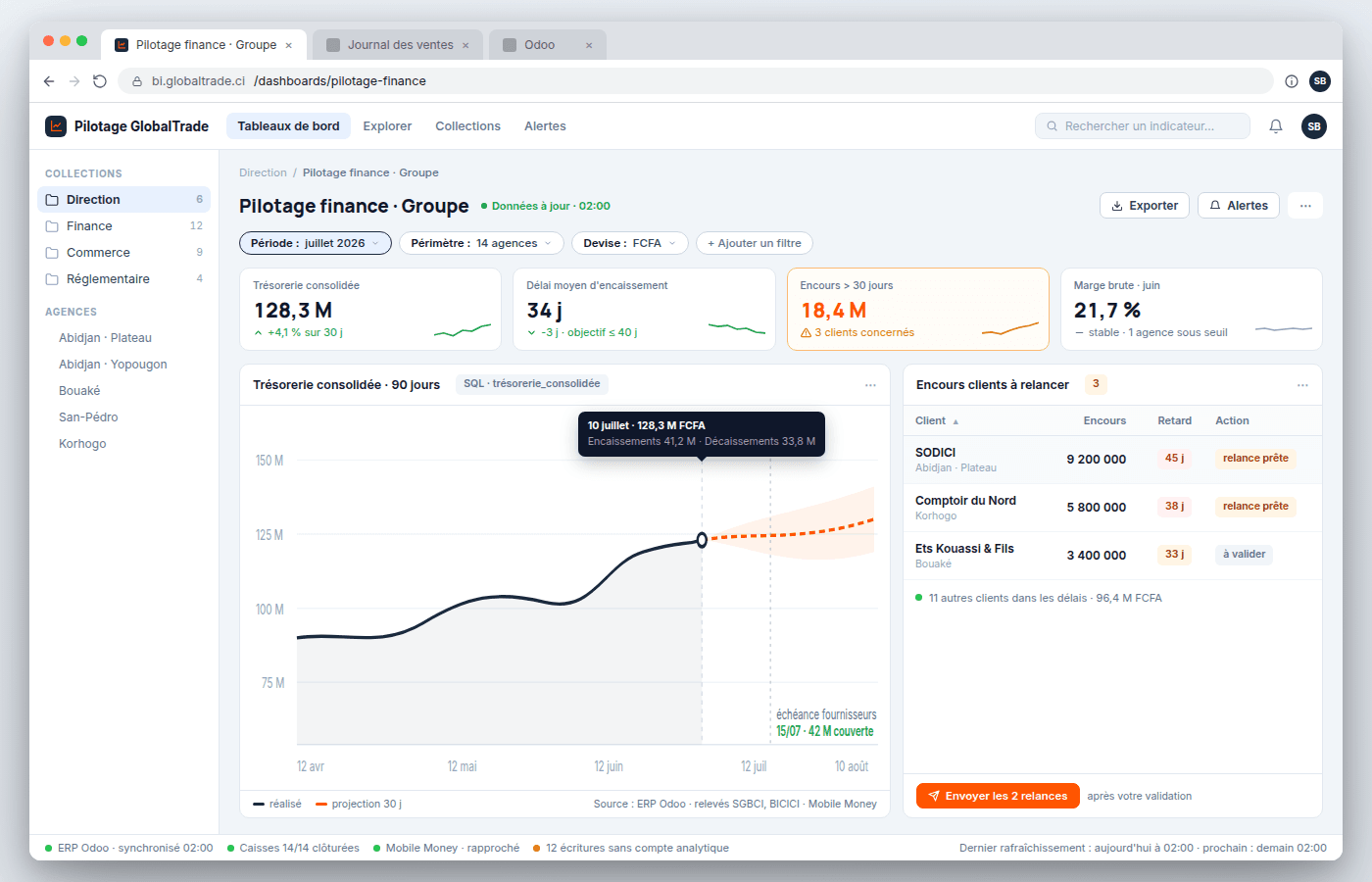The image size is (1372, 882).
Task: Reload the page with the refresh icon
Action: [x=100, y=81]
